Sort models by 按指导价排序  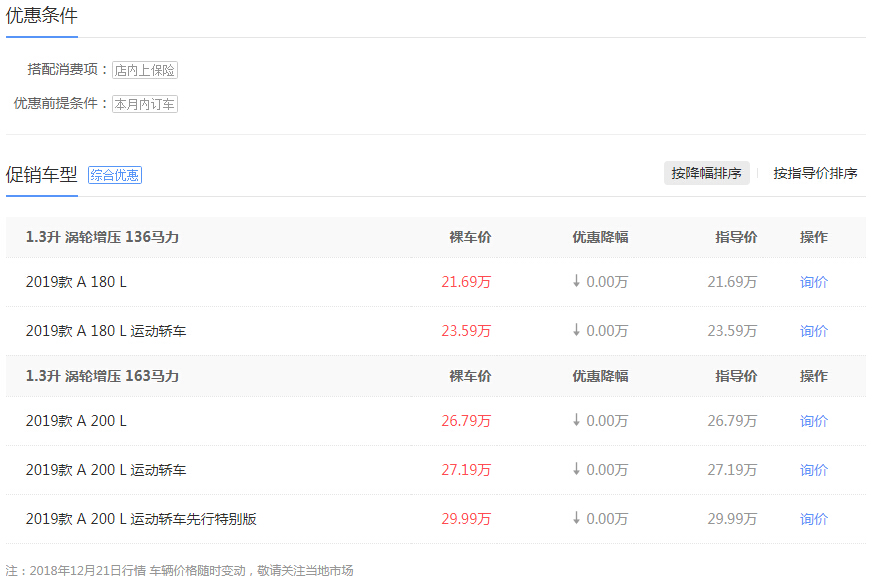[815, 173]
